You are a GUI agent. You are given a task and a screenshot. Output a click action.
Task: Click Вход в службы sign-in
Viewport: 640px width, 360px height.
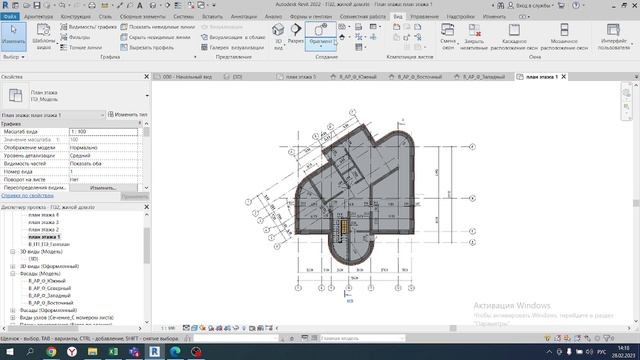click(531, 5)
